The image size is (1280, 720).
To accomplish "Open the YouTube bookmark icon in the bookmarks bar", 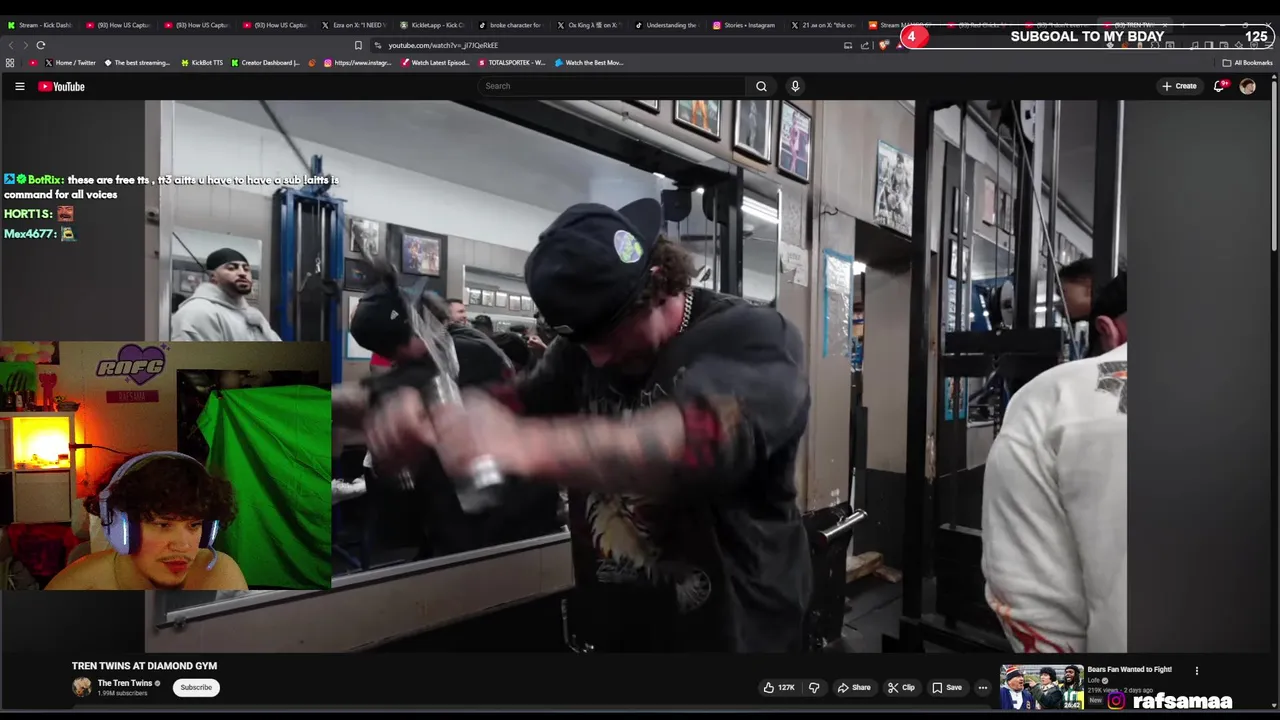I will [x=33, y=63].
